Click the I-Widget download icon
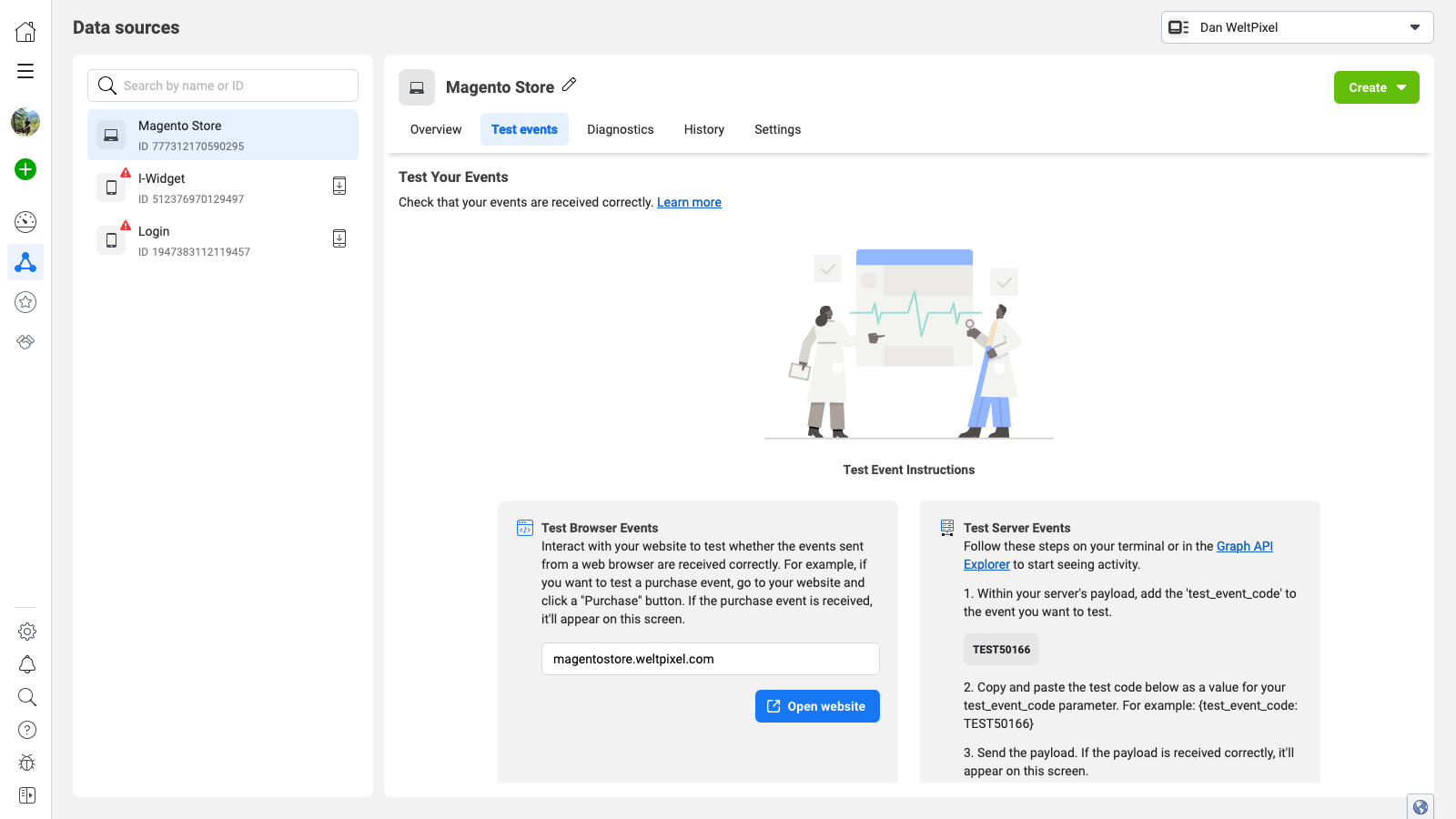Screen dimensions: 1456x819 point(339,186)
